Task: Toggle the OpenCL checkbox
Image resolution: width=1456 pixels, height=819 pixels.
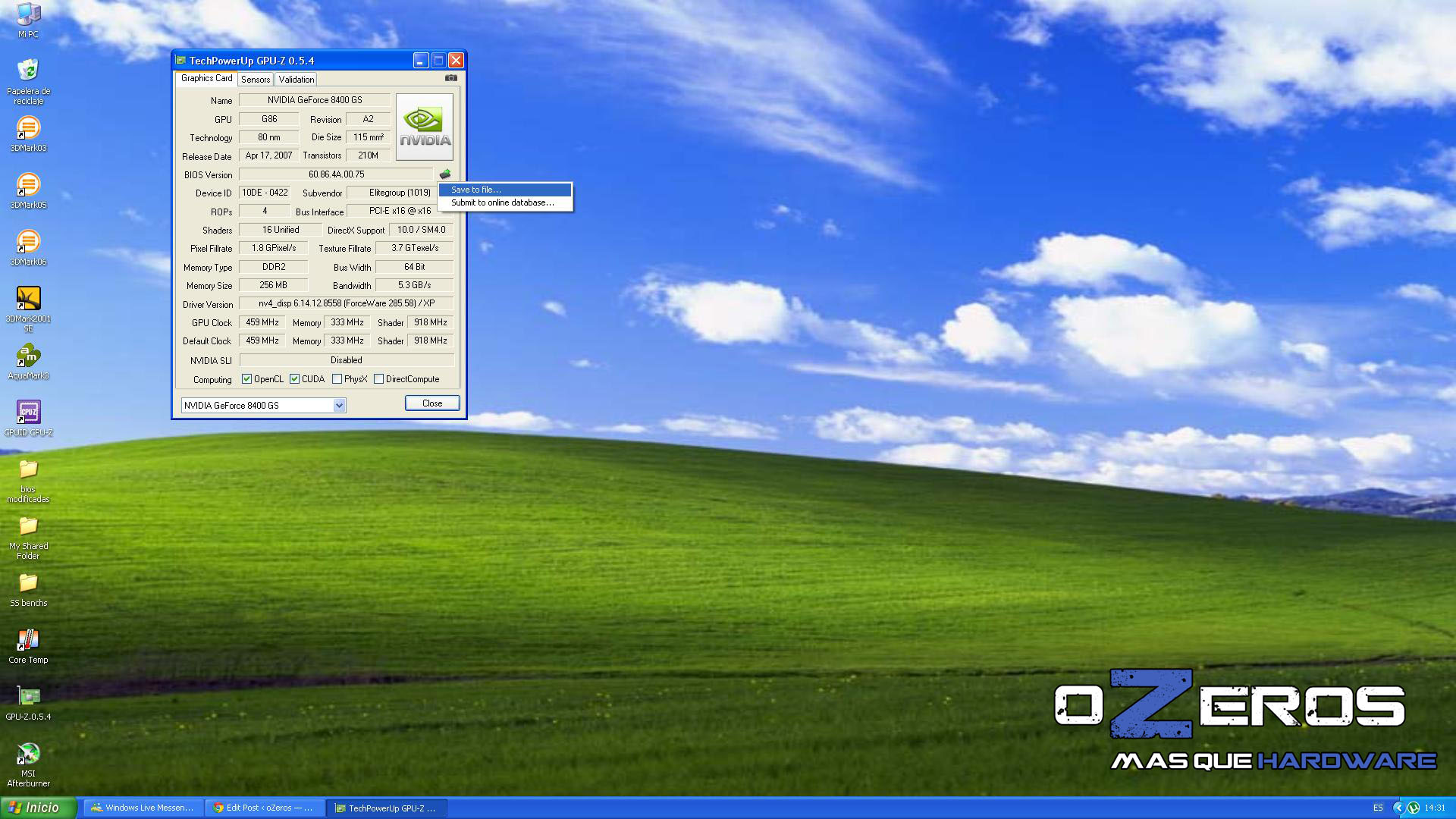Action: [246, 379]
